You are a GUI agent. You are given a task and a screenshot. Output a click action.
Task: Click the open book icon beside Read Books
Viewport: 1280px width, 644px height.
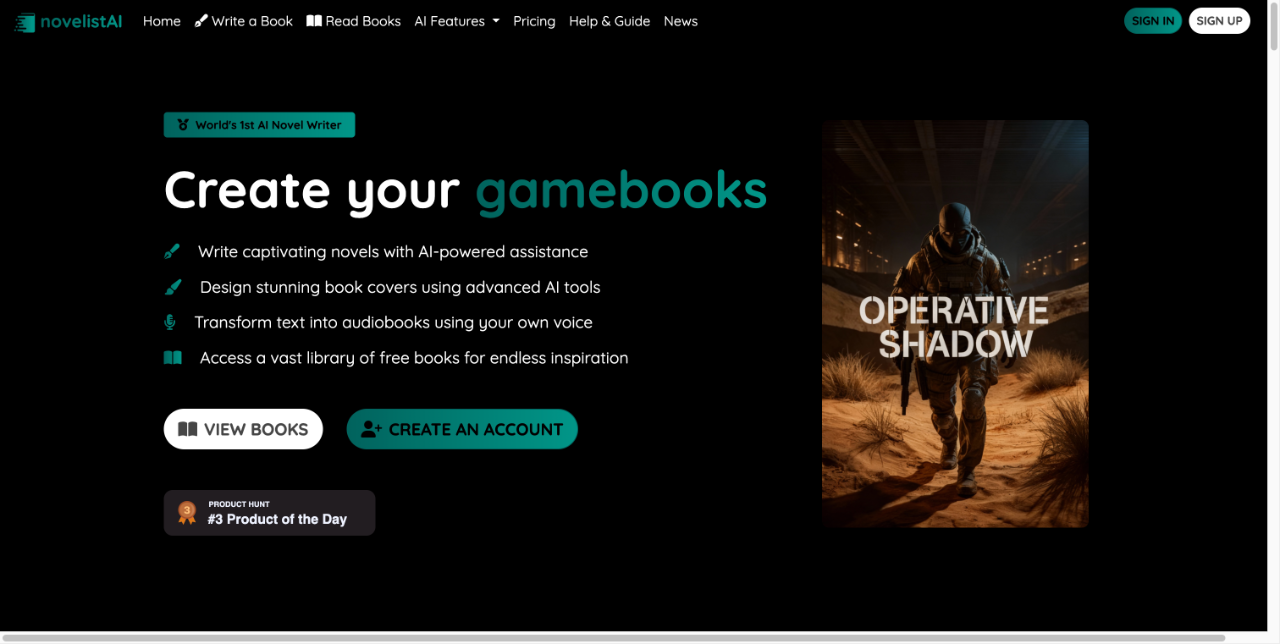coord(314,21)
